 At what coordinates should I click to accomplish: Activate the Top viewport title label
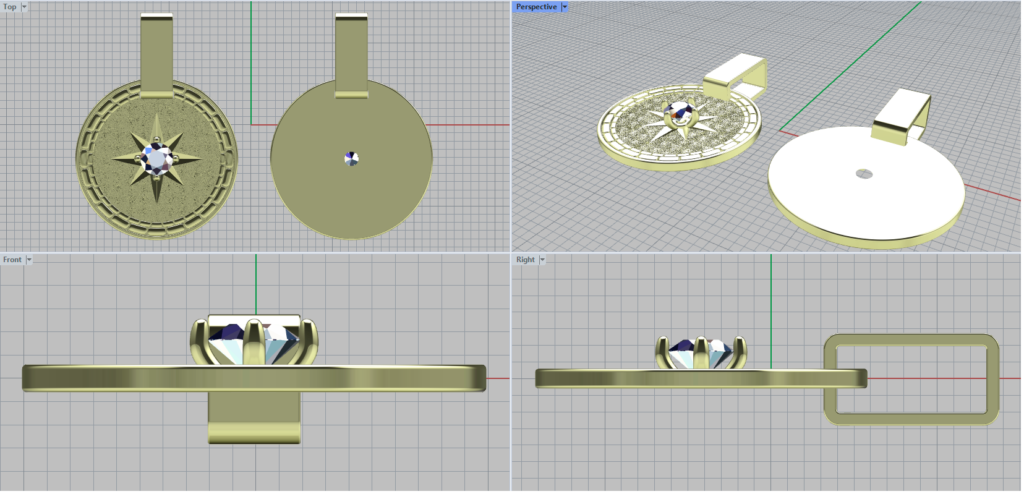pos(10,7)
